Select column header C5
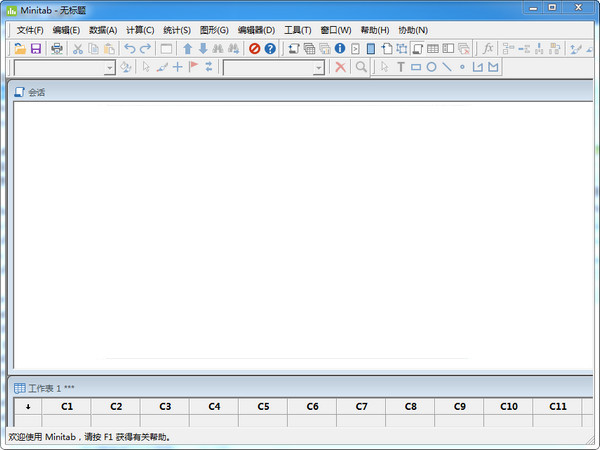 point(263,407)
